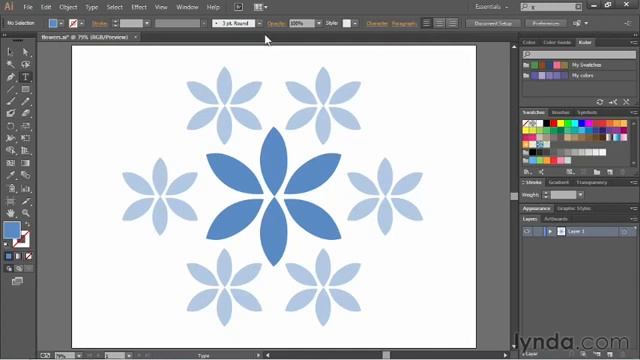Expand Layer 1 disclosure triangle
The width and height of the screenshot is (640, 360).
coord(550,231)
